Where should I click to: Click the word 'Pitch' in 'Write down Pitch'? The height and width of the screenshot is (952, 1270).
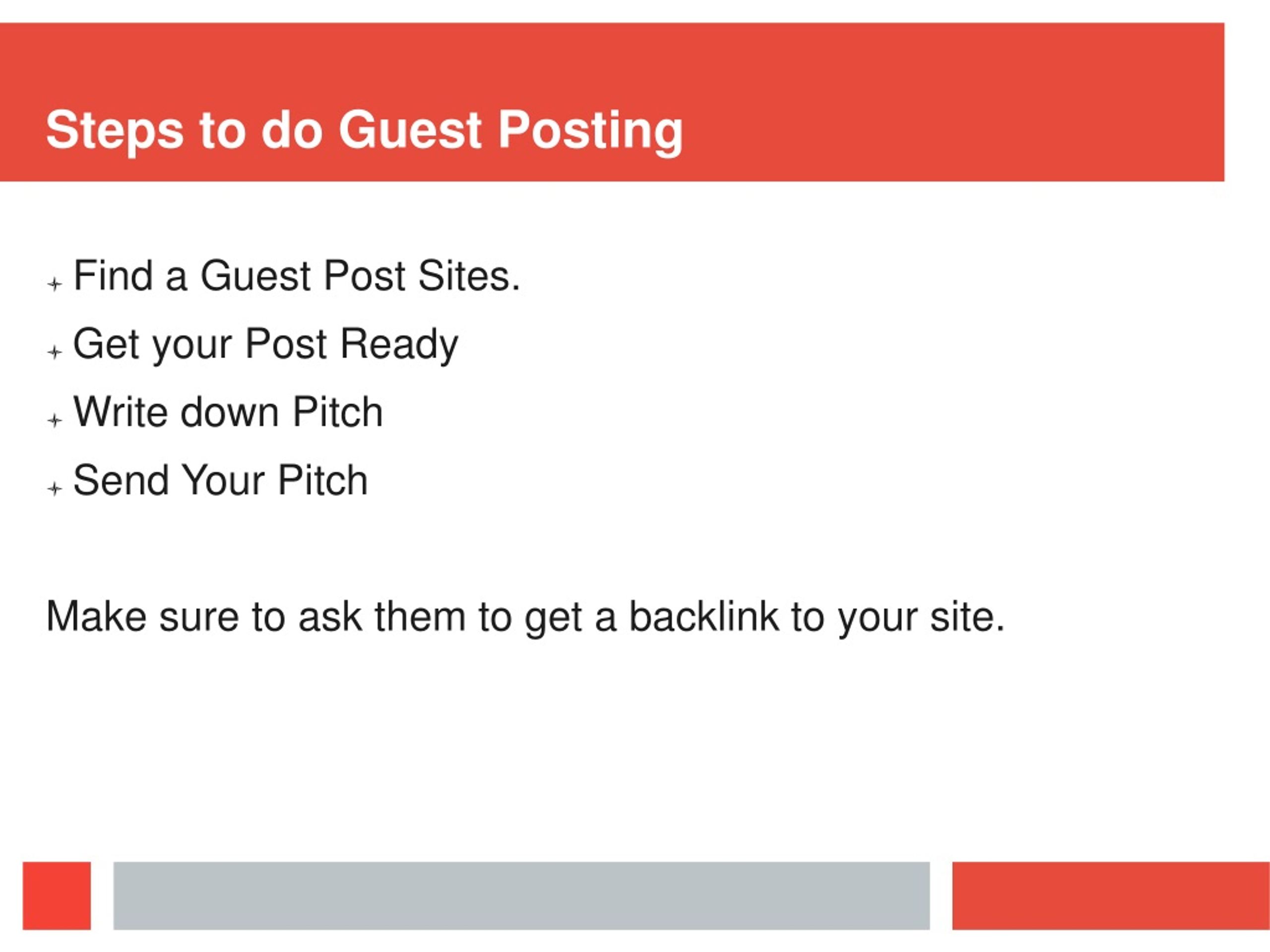coord(338,412)
